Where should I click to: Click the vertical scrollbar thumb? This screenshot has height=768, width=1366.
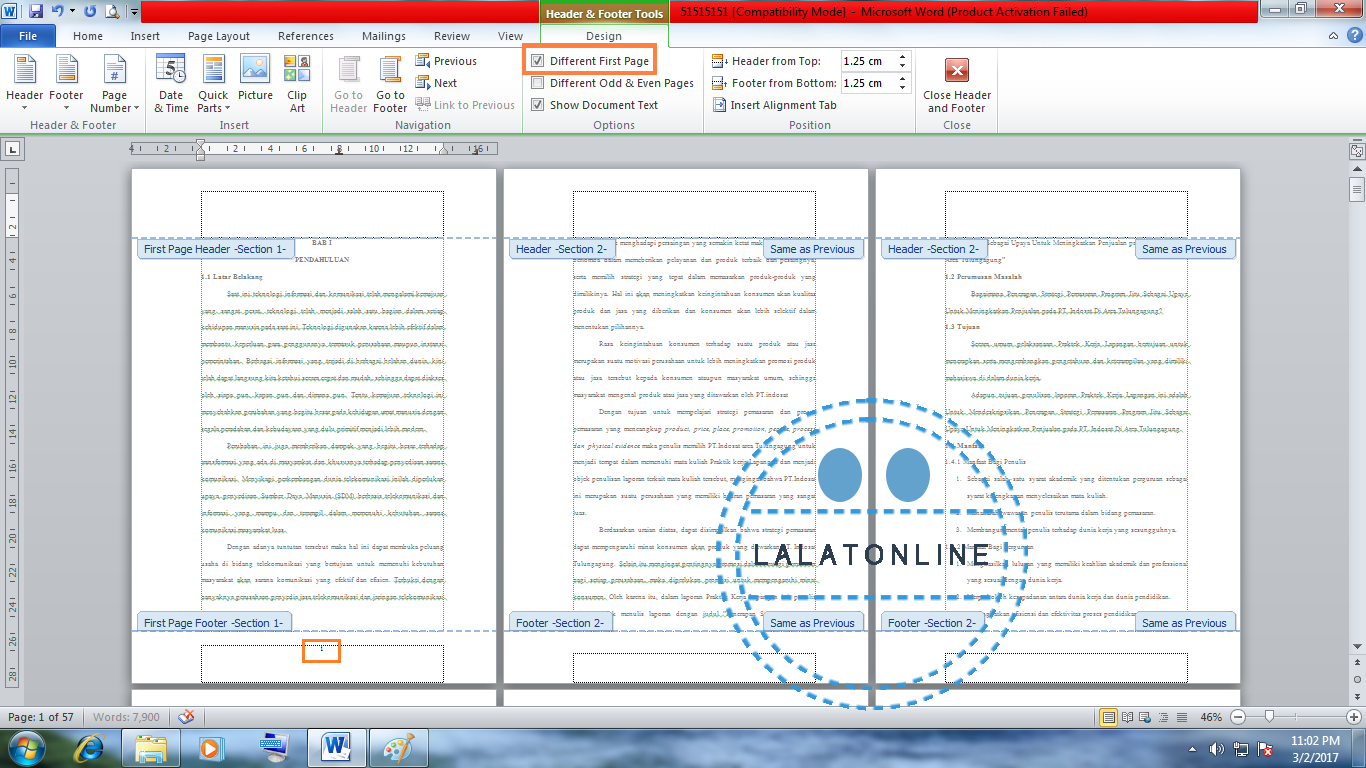click(x=1357, y=189)
